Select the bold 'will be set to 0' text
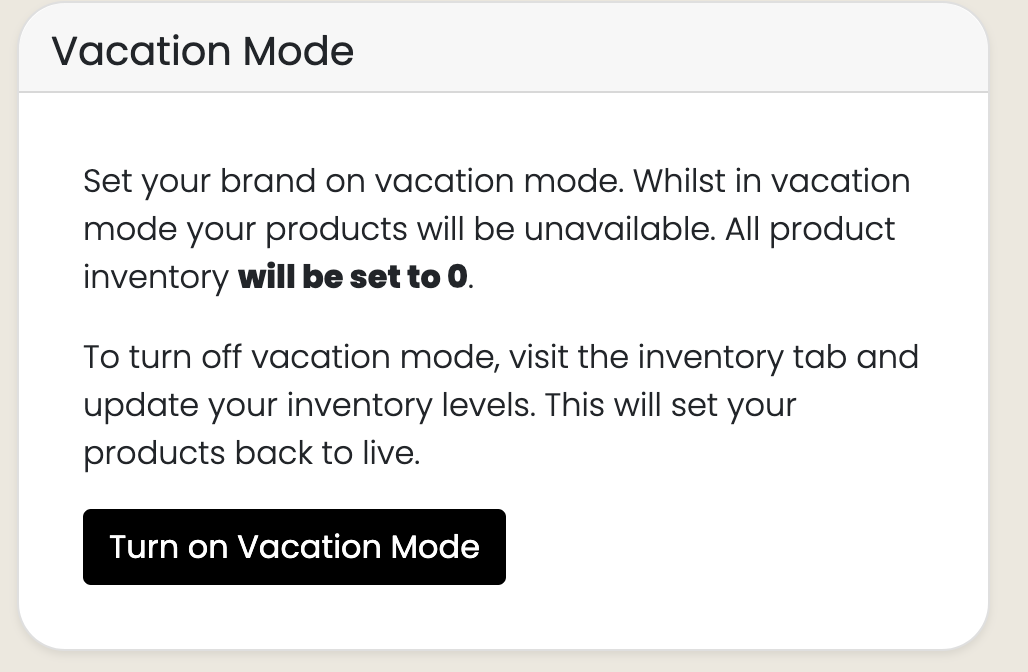This screenshot has height=672, width=1028. tap(353, 277)
